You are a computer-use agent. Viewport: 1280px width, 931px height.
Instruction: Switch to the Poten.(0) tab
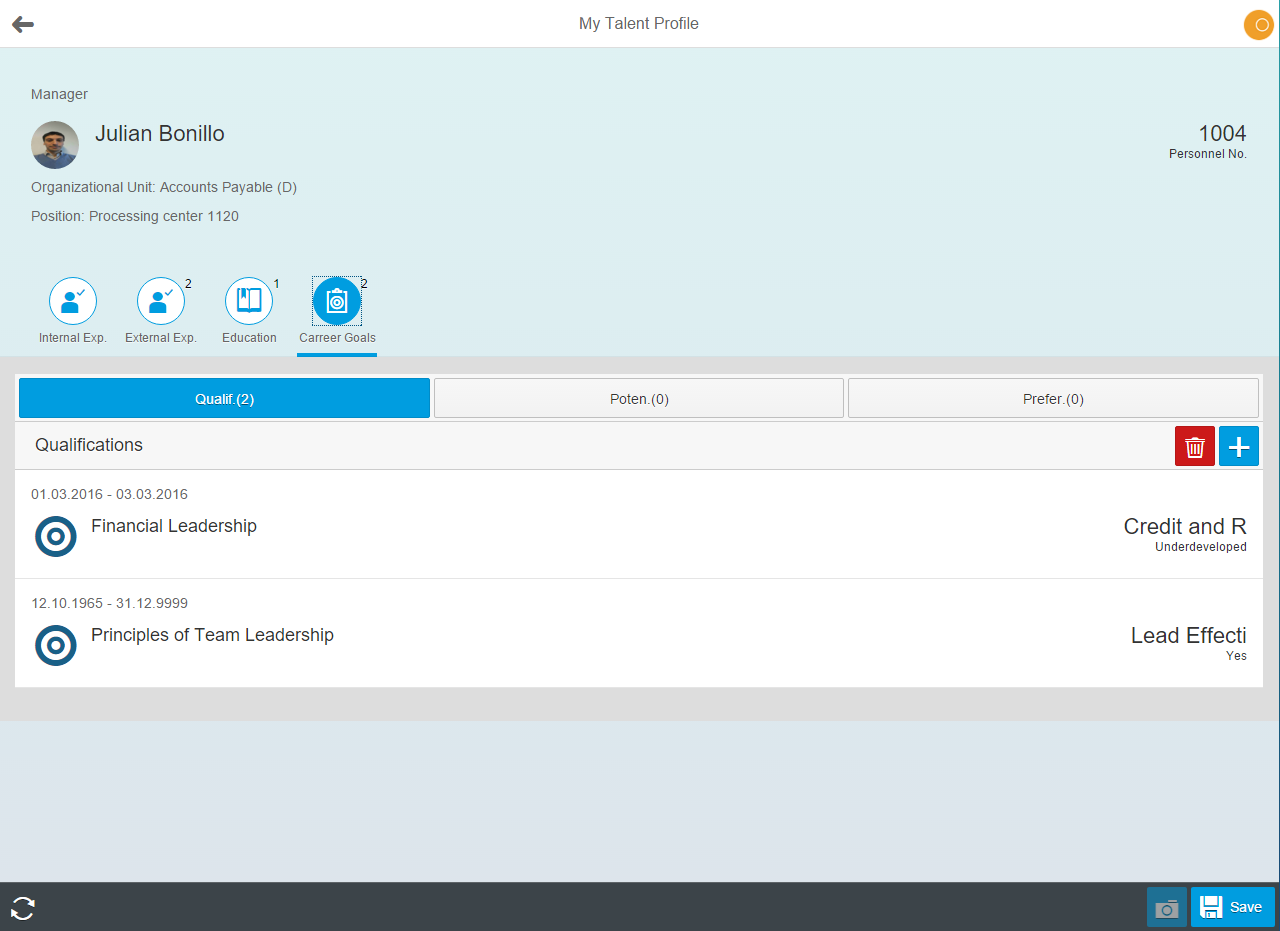639,398
